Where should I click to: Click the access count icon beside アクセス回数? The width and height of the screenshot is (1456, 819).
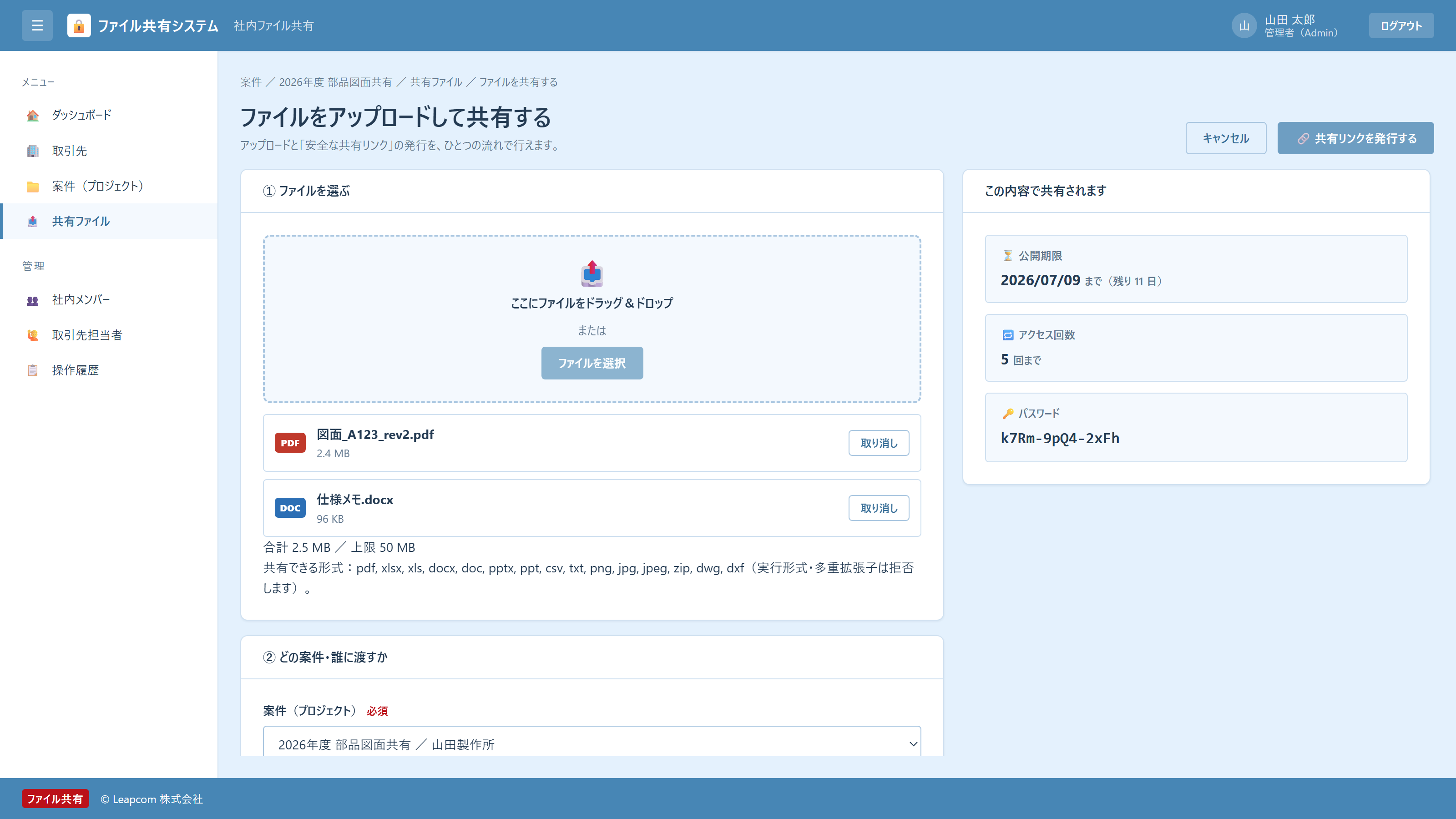[1008, 335]
